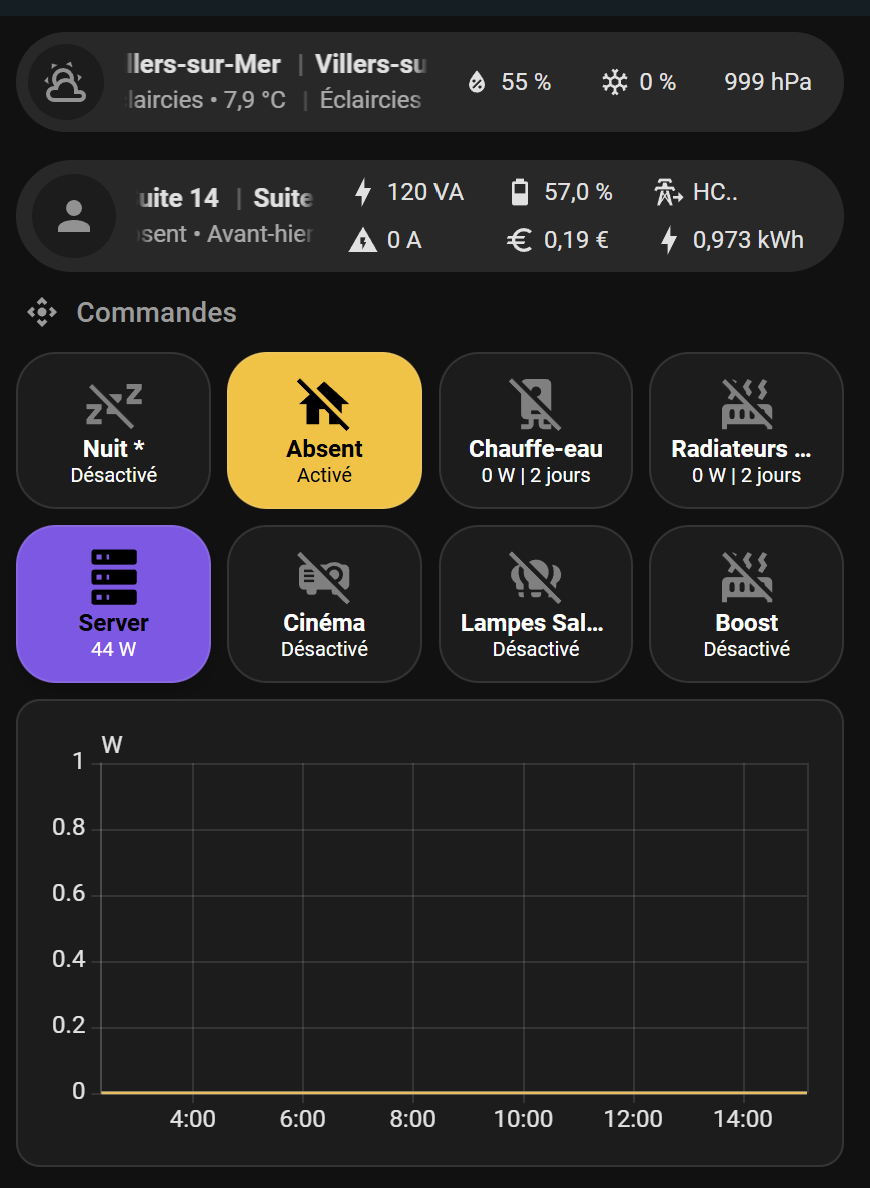Open the battery 57,0 % indicator
The image size is (870, 1188).
pos(562,192)
